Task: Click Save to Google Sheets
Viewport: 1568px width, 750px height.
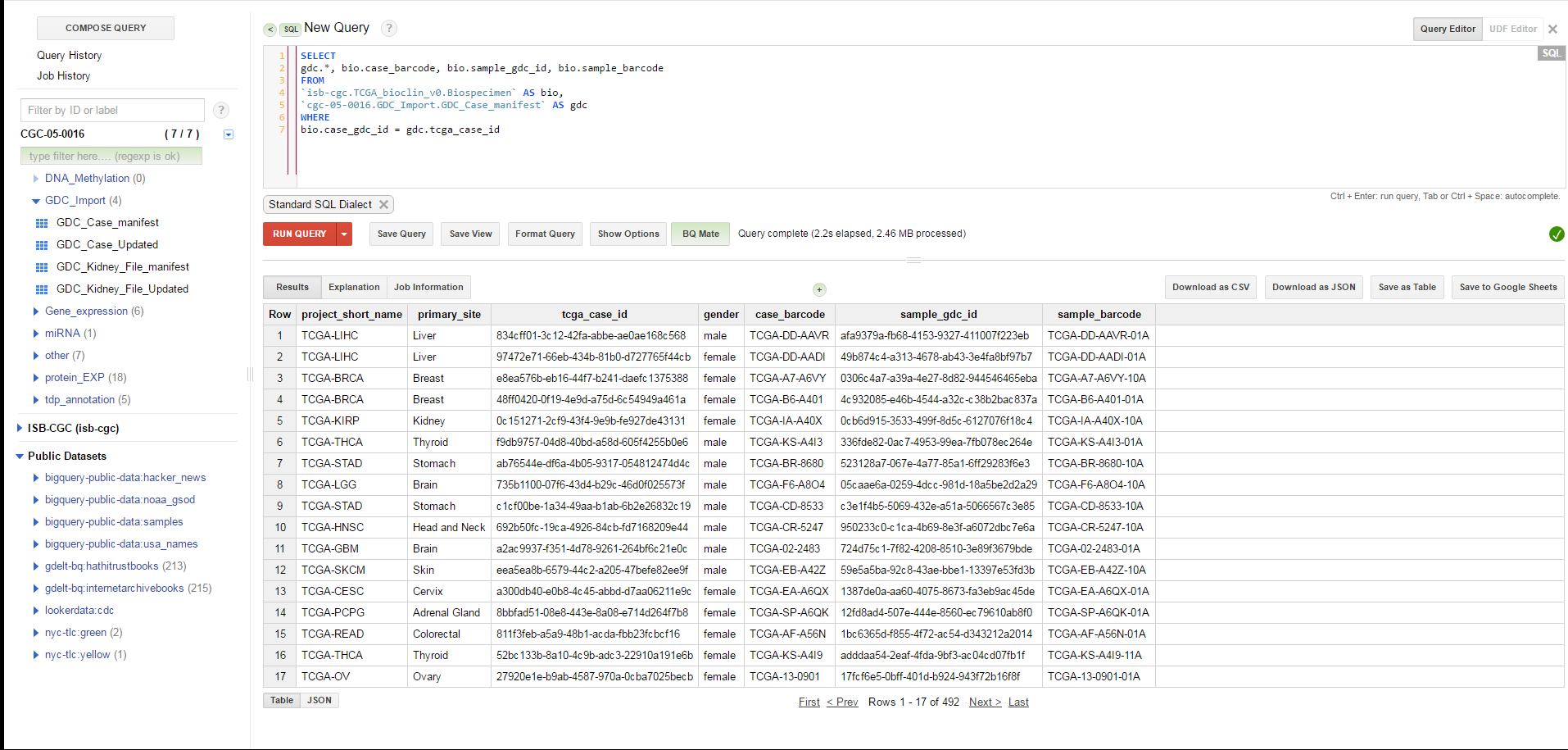Action: tap(1508, 287)
